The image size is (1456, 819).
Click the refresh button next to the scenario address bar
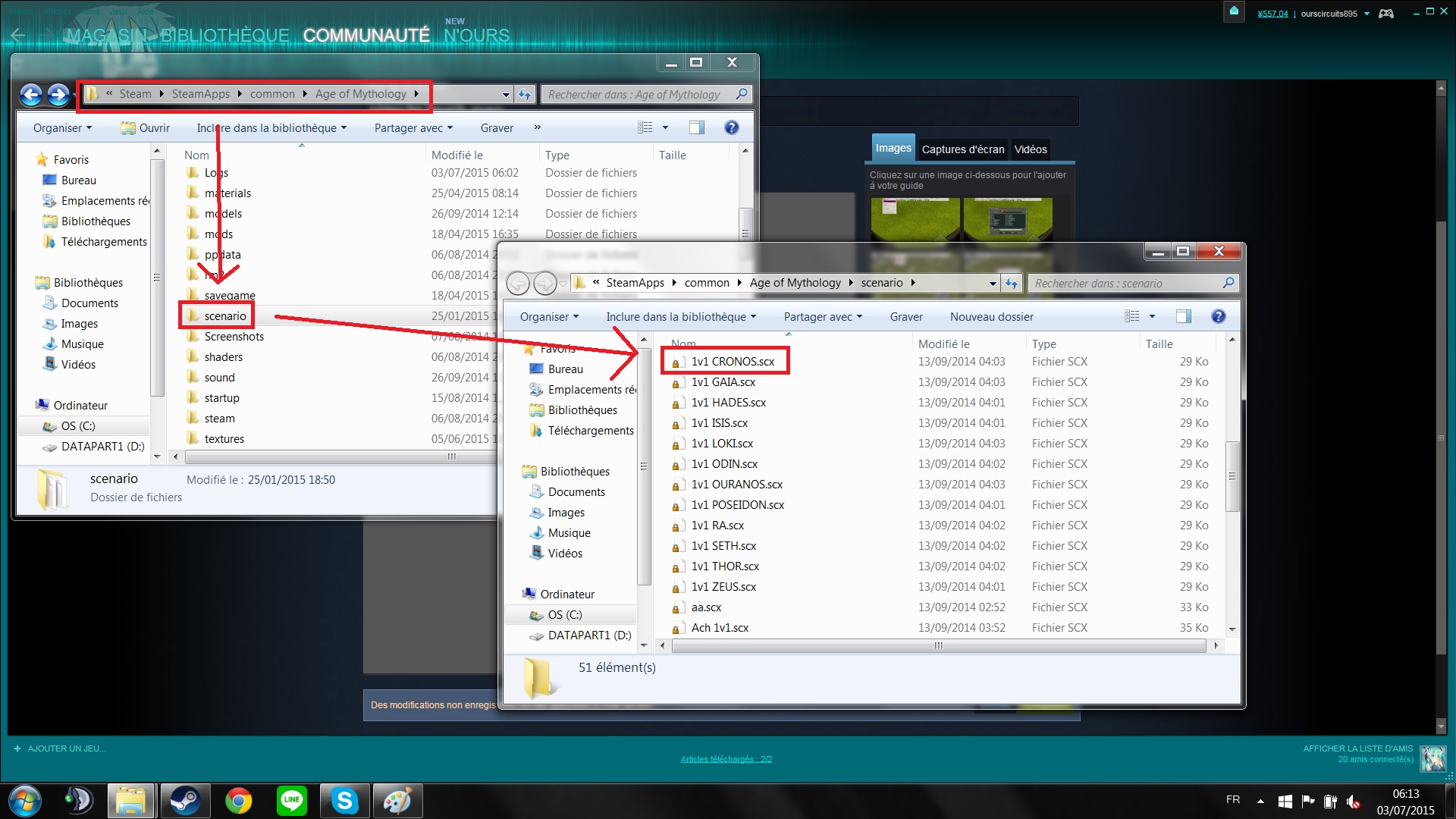1011,284
